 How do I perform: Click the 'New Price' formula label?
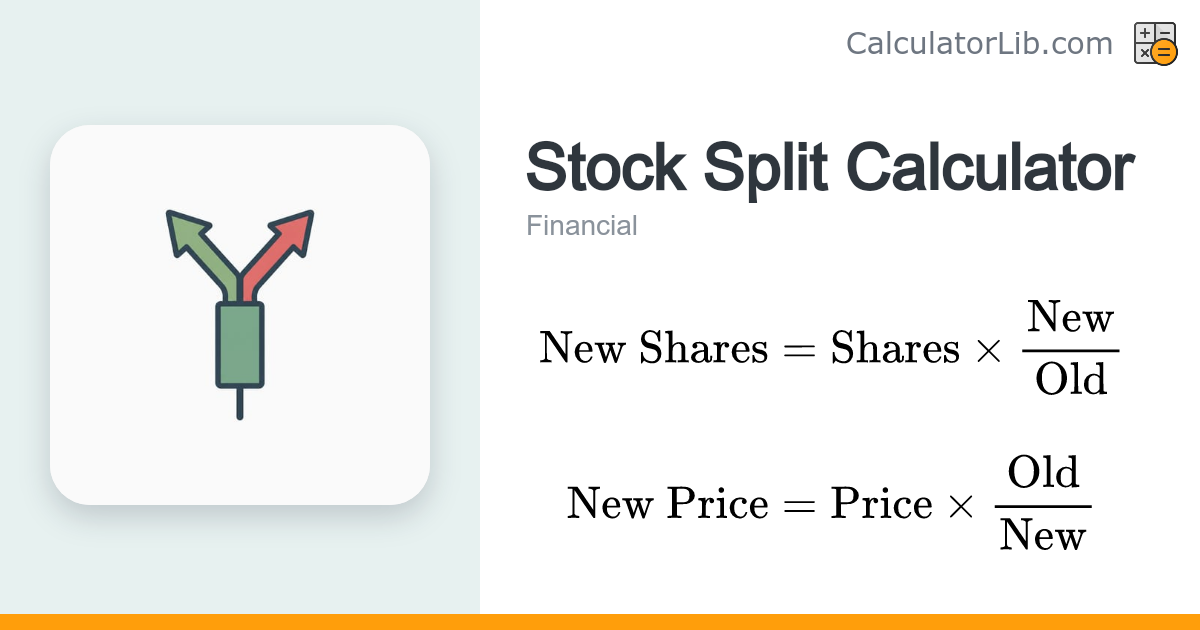pos(668,503)
